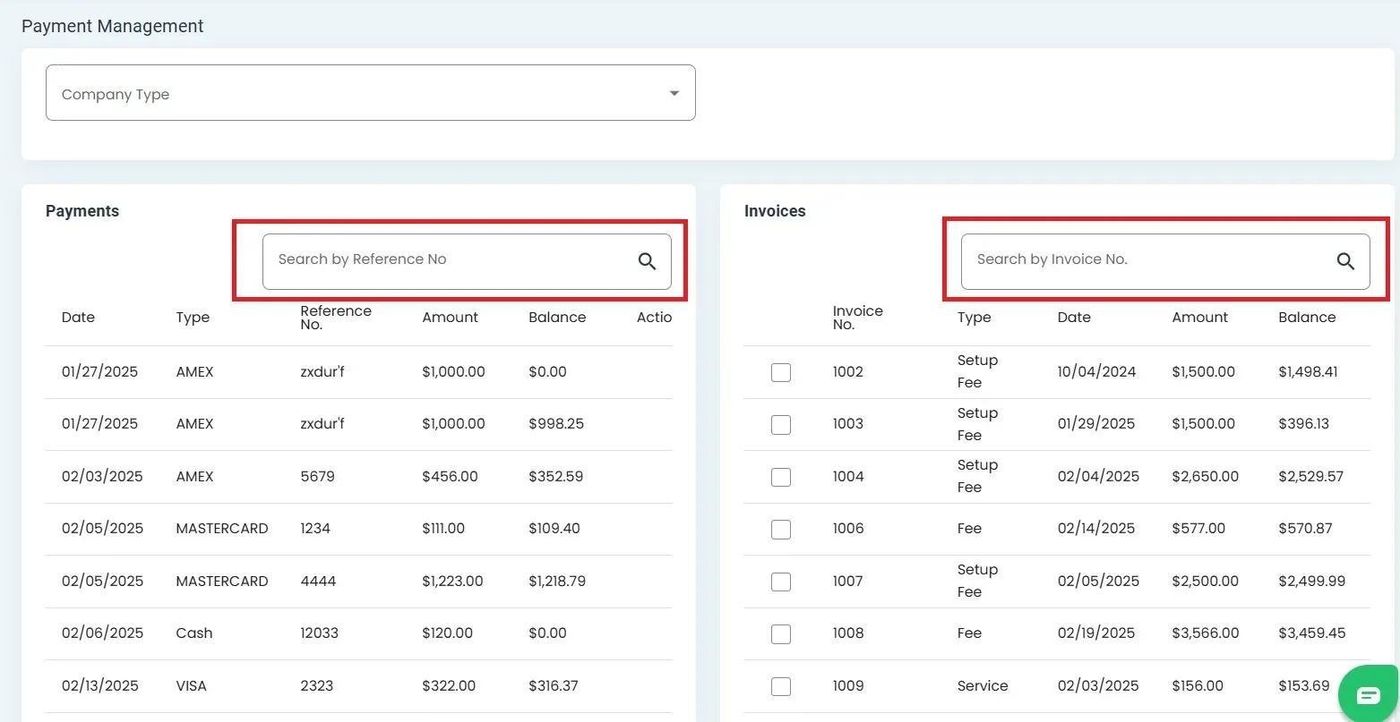
Task: Expand the Company Type dropdown arrow
Action: click(x=674, y=93)
